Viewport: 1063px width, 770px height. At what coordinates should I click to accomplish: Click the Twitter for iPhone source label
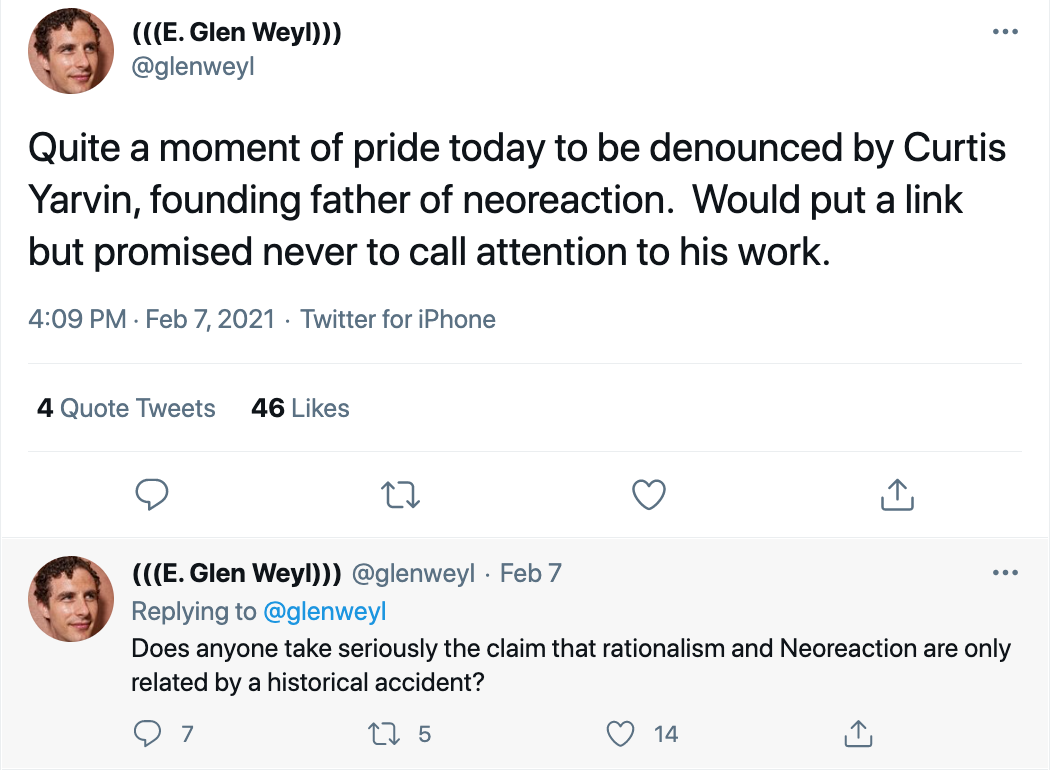click(398, 320)
